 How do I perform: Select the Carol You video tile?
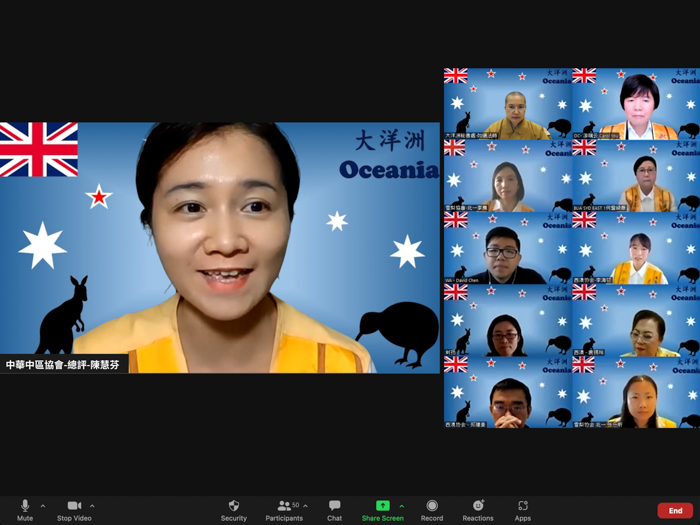click(x=636, y=104)
